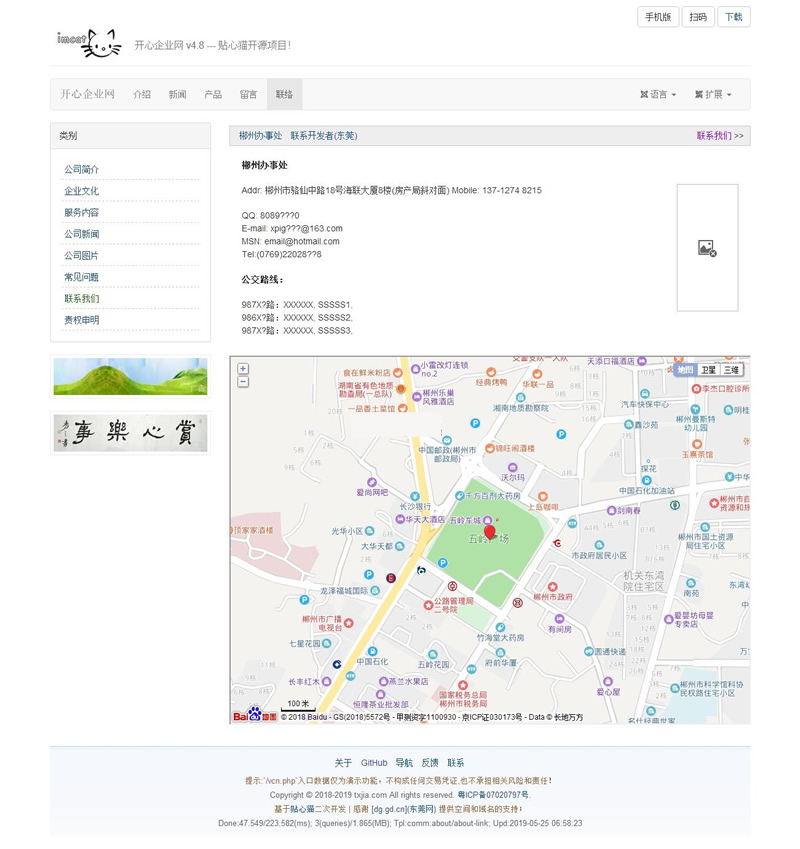800x849 pixels.
Task: Click the email xpig???@163.com text
Action: 306,228
